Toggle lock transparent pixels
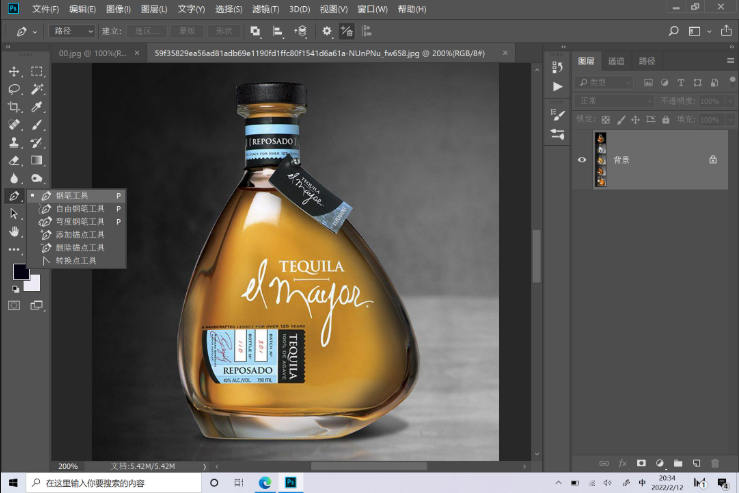This screenshot has width=739, height=493. pyautogui.click(x=606, y=120)
